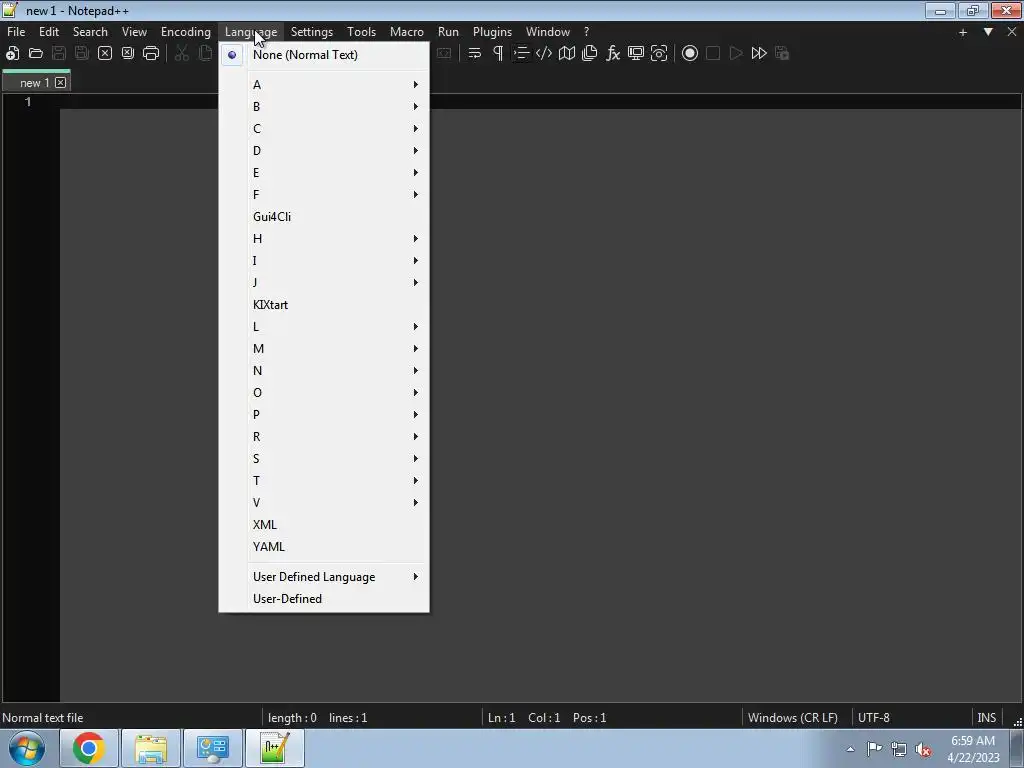1024x768 pixels.
Task: Choose YAML from the Language menu
Action: coord(324,547)
